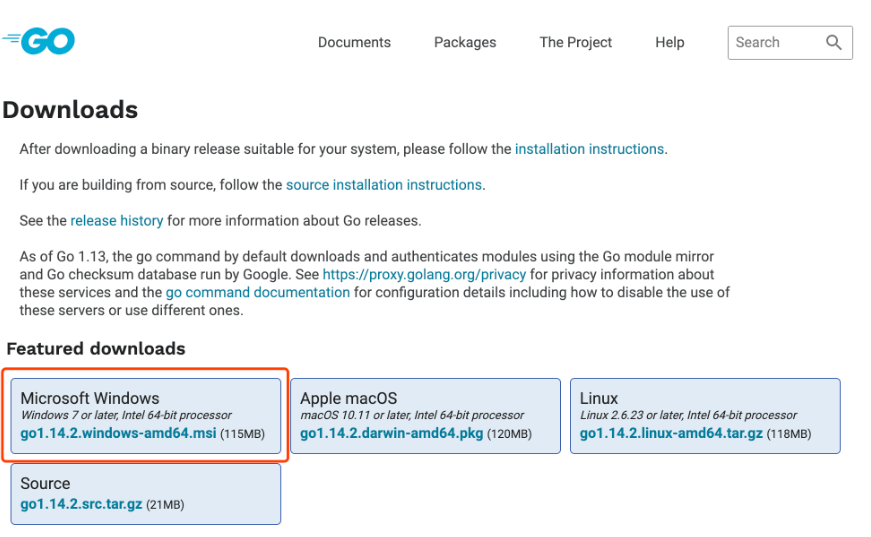Select the Source download box heading
This screenshot has width=871, height=537.
tap(45, 483)
